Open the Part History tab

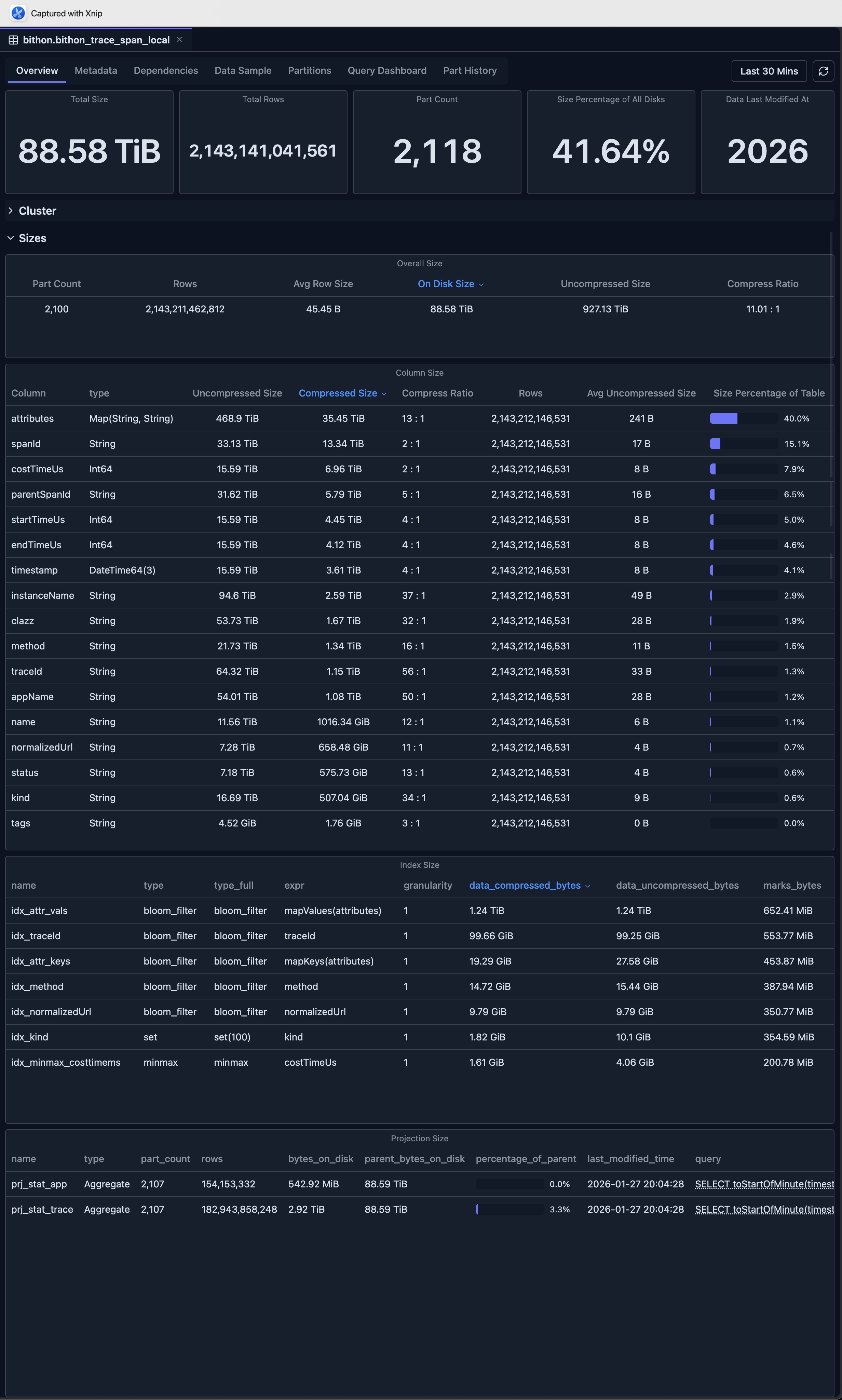[470, 70]
